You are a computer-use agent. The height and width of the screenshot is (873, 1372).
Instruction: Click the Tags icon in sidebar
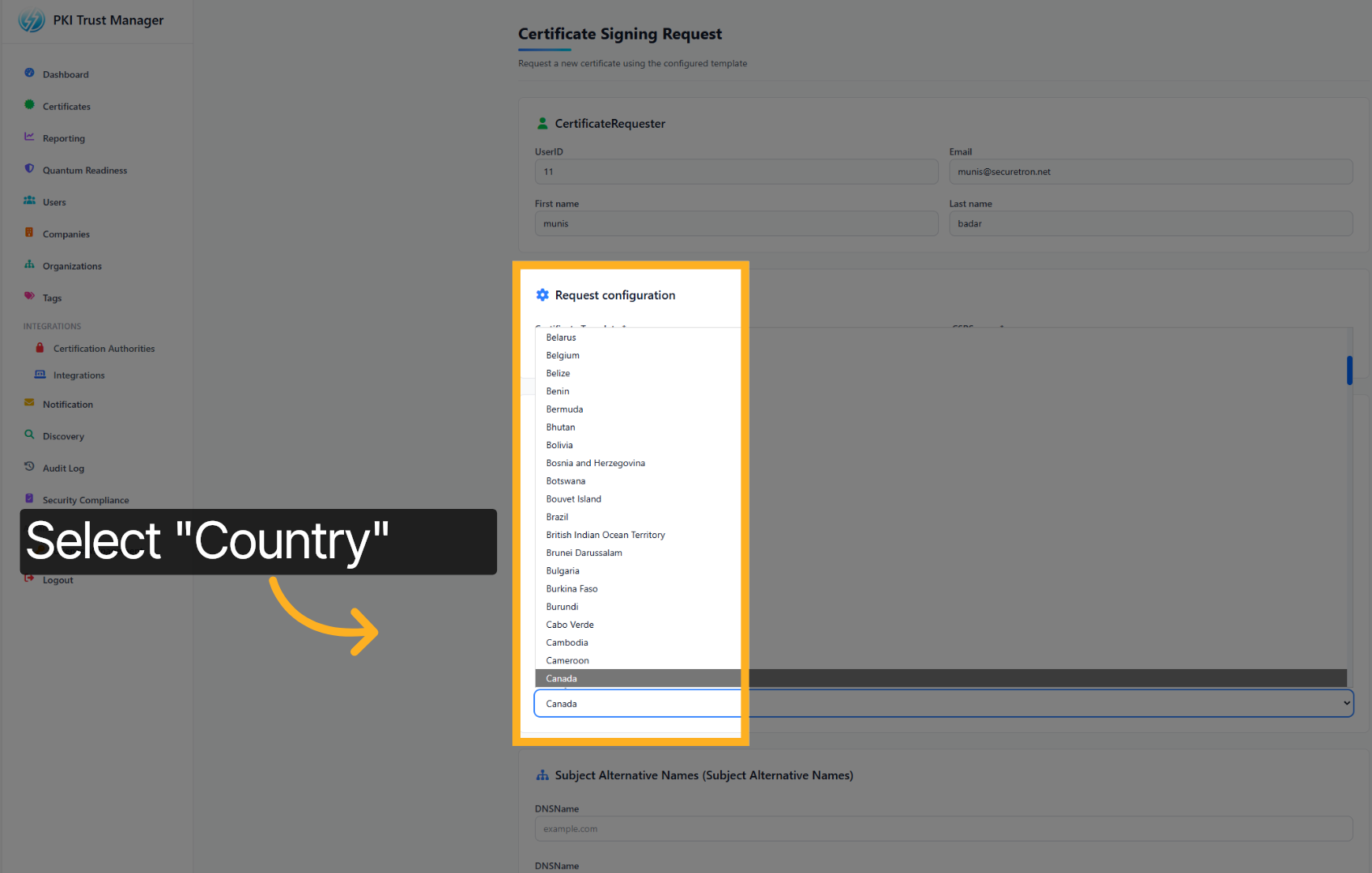tap(30, 297)
